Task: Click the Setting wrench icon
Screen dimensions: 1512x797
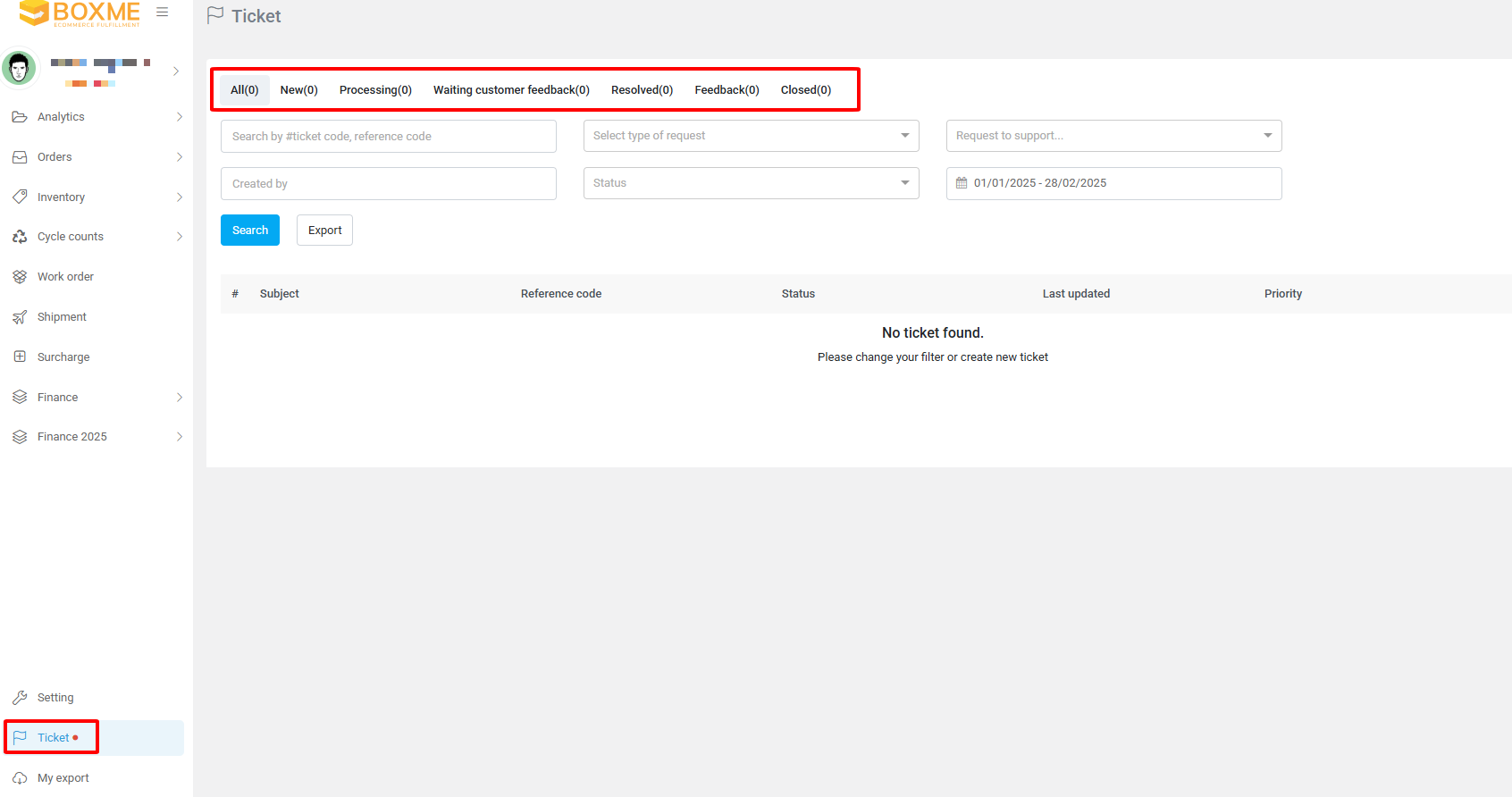Action: pyautogui.click(x=20, y=698)
